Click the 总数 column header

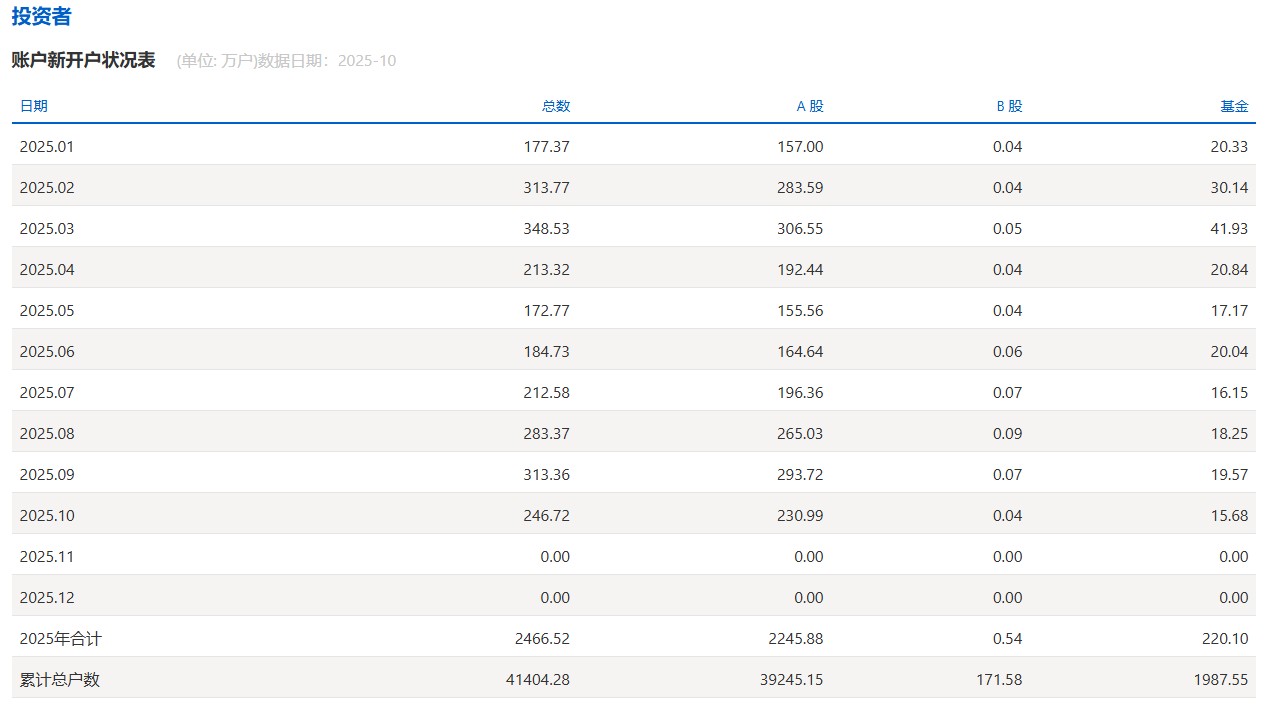click(556, 106)
